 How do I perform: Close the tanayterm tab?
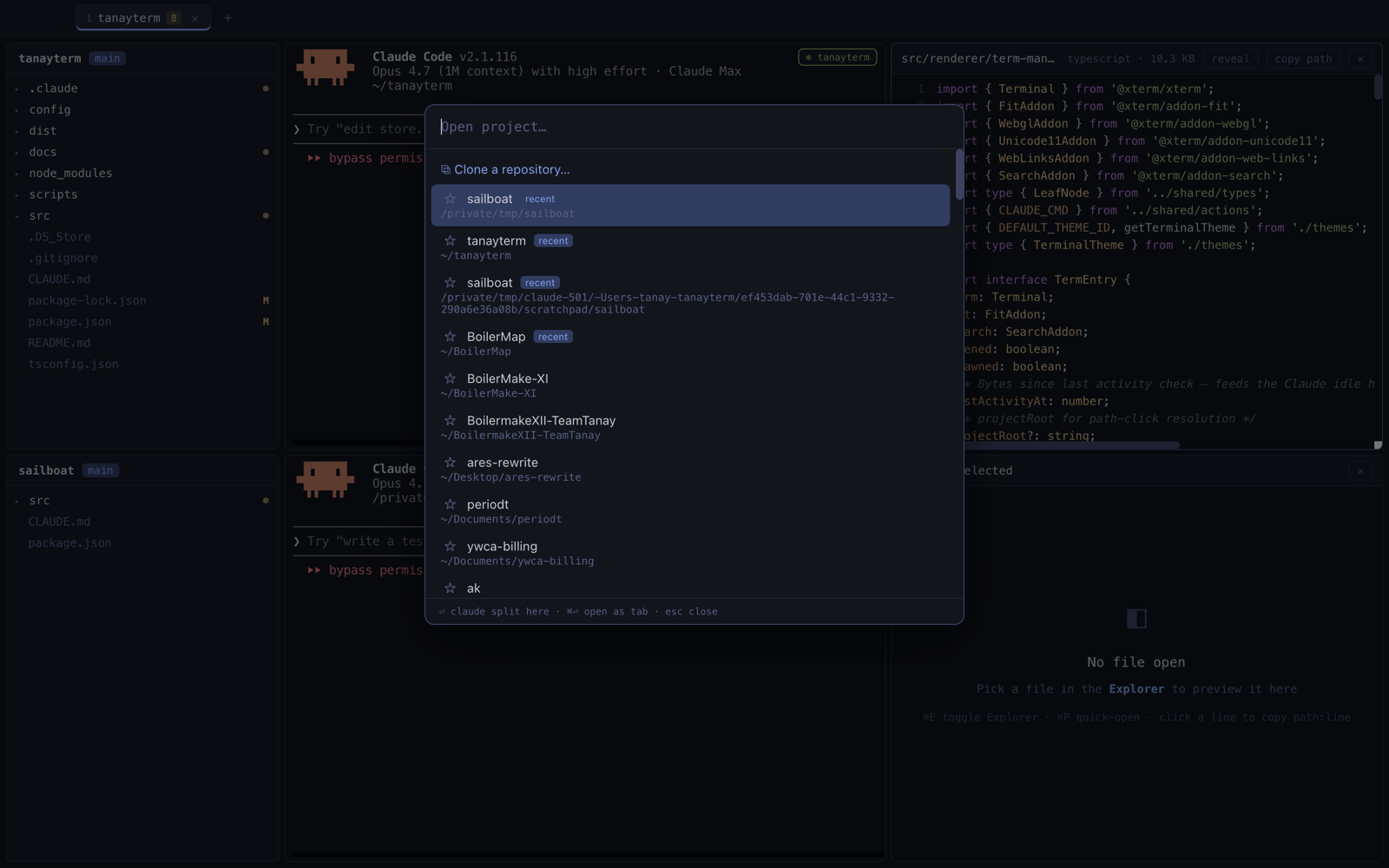pyautogui.click(x=195, y=18)
